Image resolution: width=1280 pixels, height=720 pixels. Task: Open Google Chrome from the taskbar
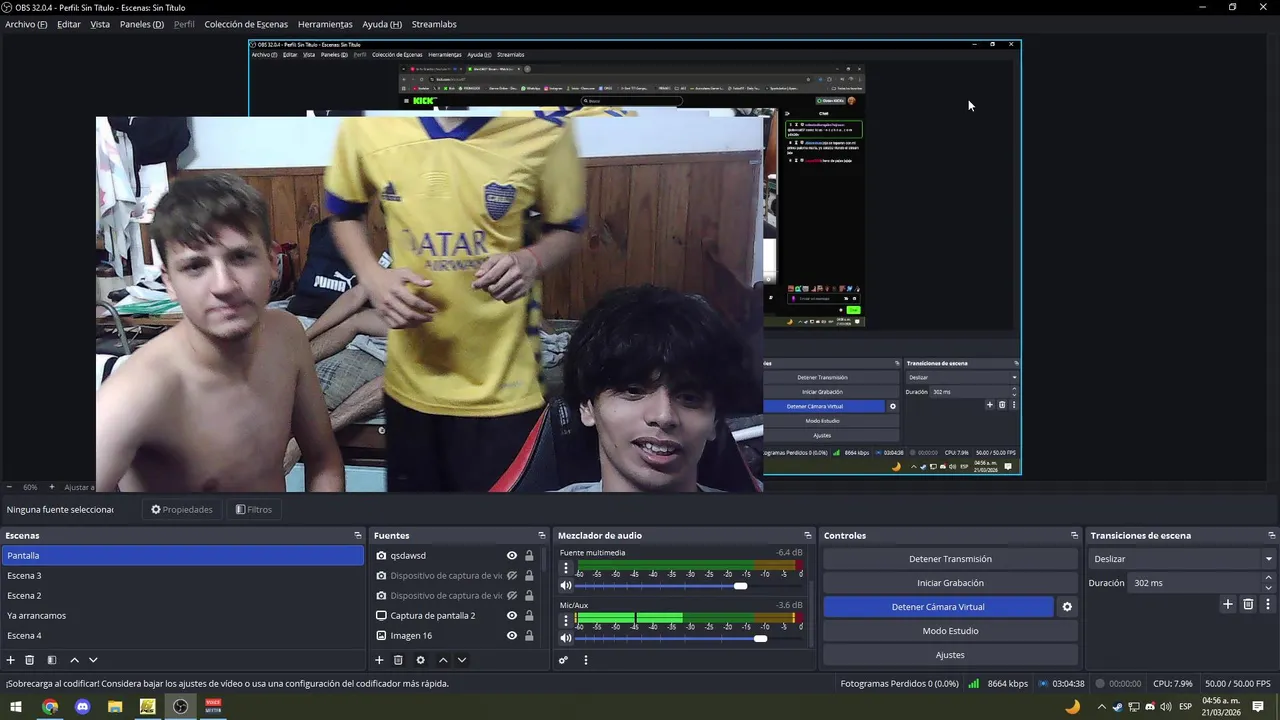coord(50,706)
